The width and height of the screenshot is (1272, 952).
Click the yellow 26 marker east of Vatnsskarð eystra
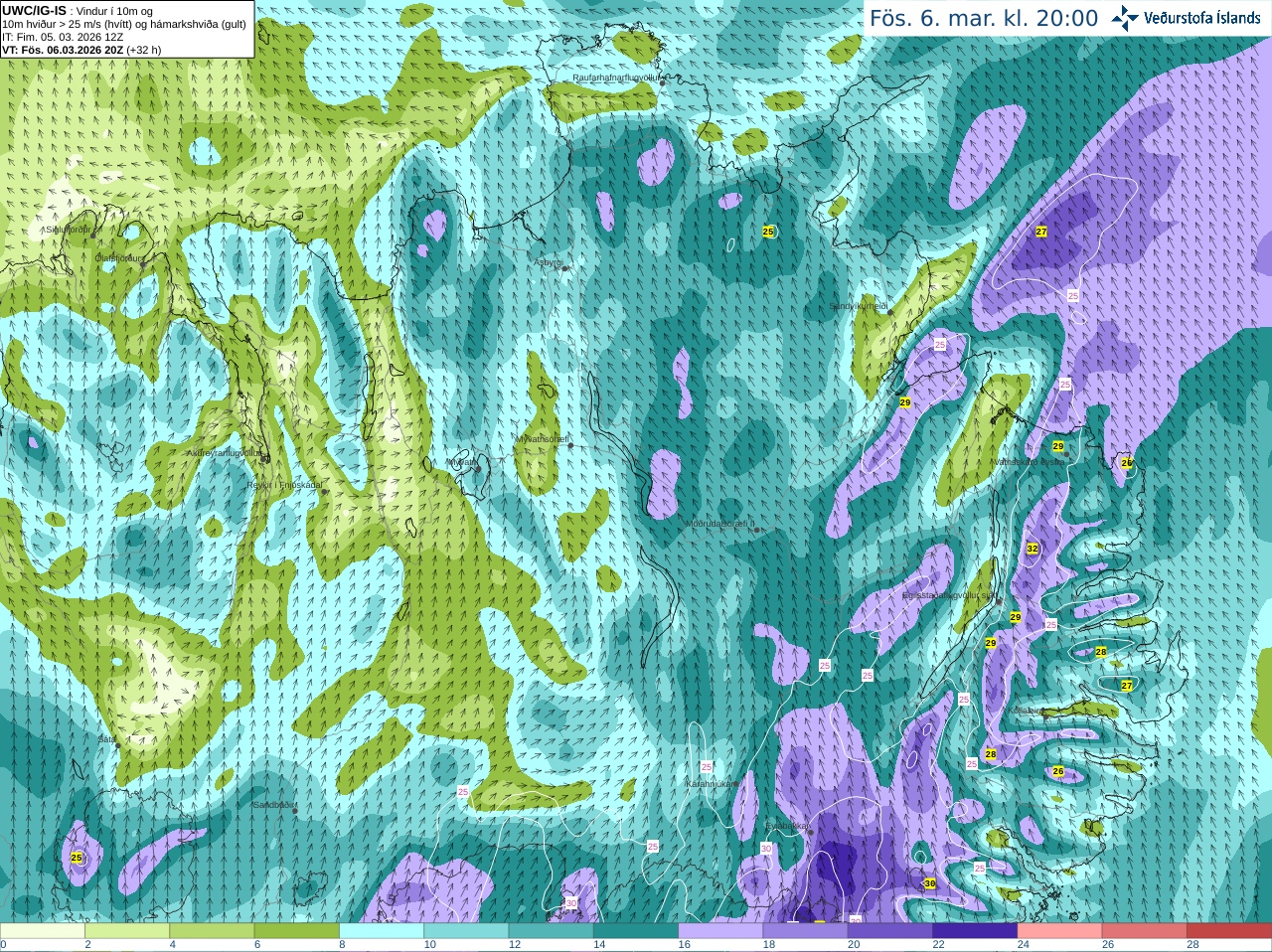1127,463
